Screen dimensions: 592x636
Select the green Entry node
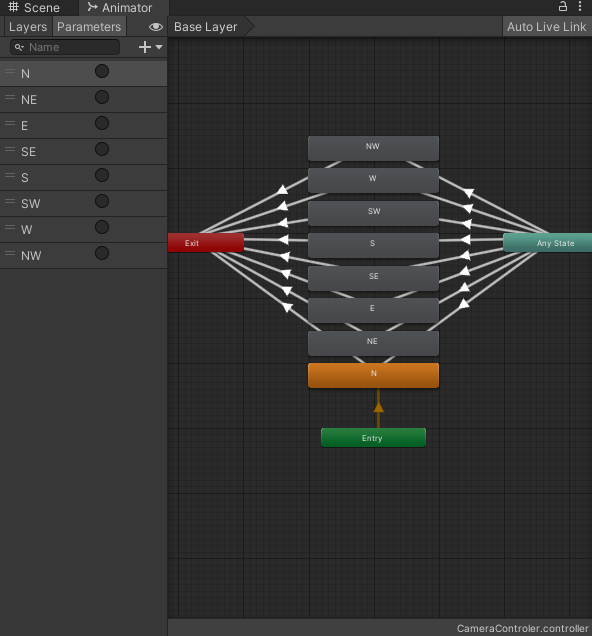[x=373, y=438]
